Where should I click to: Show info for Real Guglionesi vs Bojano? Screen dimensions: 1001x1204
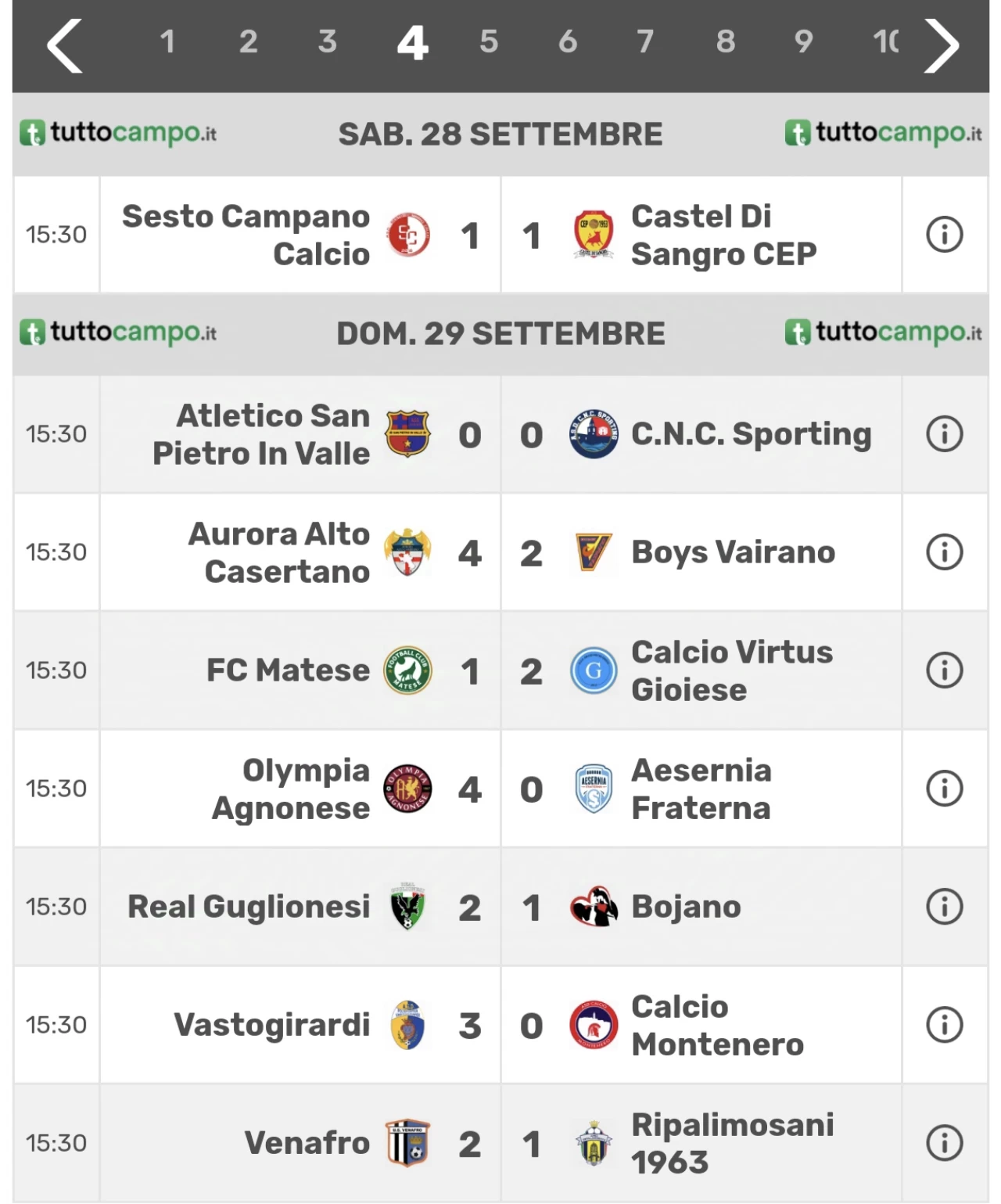944,907
